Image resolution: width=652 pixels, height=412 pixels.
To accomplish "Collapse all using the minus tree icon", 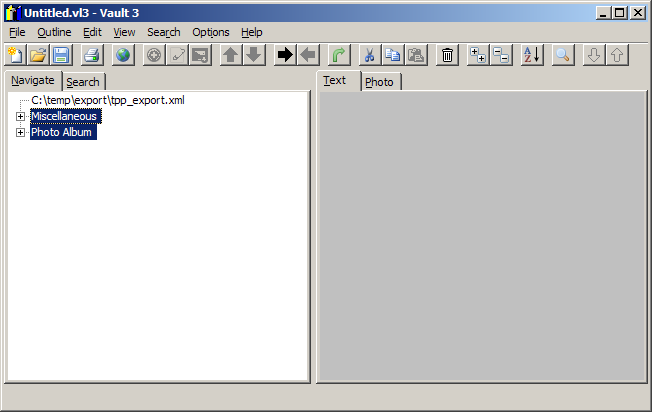I will click(x=501, y=55).
